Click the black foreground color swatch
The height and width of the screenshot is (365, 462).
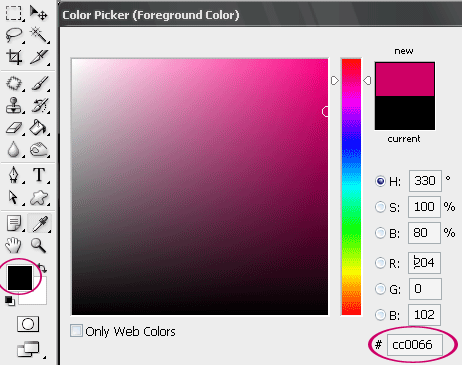pos(20,278)
